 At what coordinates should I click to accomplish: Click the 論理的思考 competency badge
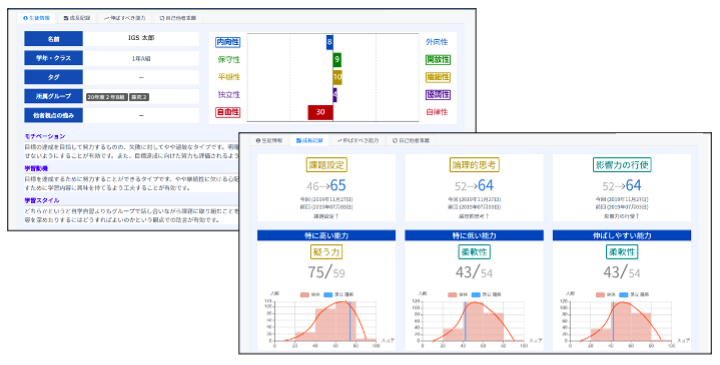474,165
